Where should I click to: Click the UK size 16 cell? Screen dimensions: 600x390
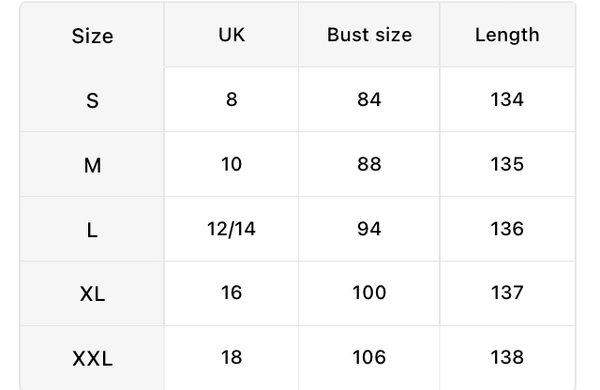232,293
